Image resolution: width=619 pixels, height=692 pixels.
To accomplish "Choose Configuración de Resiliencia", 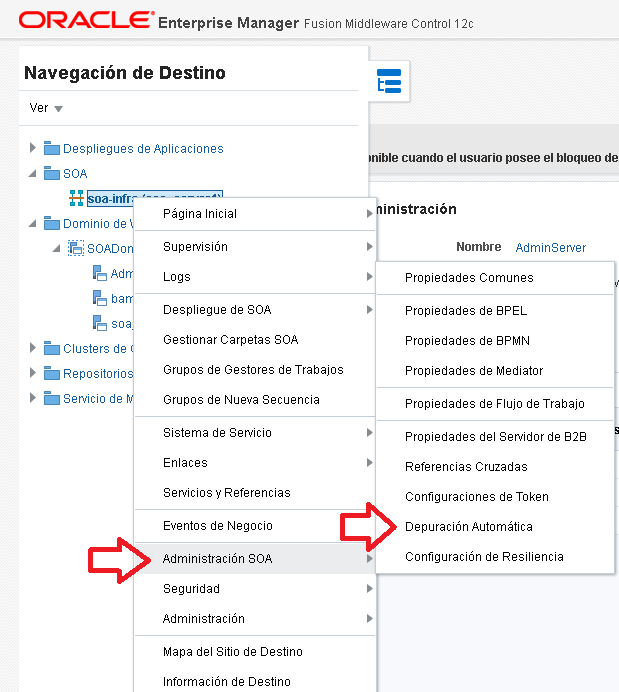I will point(495,557).
